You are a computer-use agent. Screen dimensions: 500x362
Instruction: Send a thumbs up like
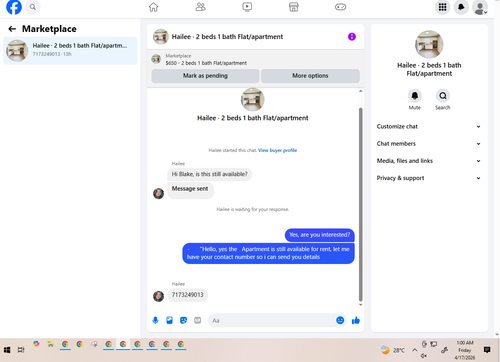click(x=356, y=320)
